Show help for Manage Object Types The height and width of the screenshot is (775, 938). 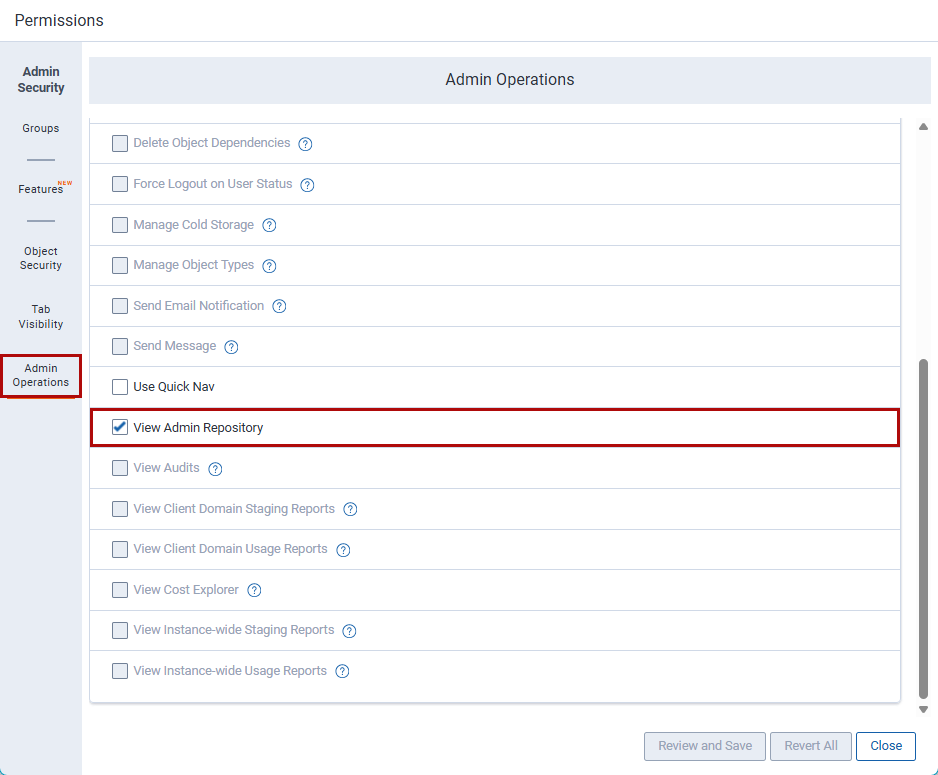(x=269, y=266)
